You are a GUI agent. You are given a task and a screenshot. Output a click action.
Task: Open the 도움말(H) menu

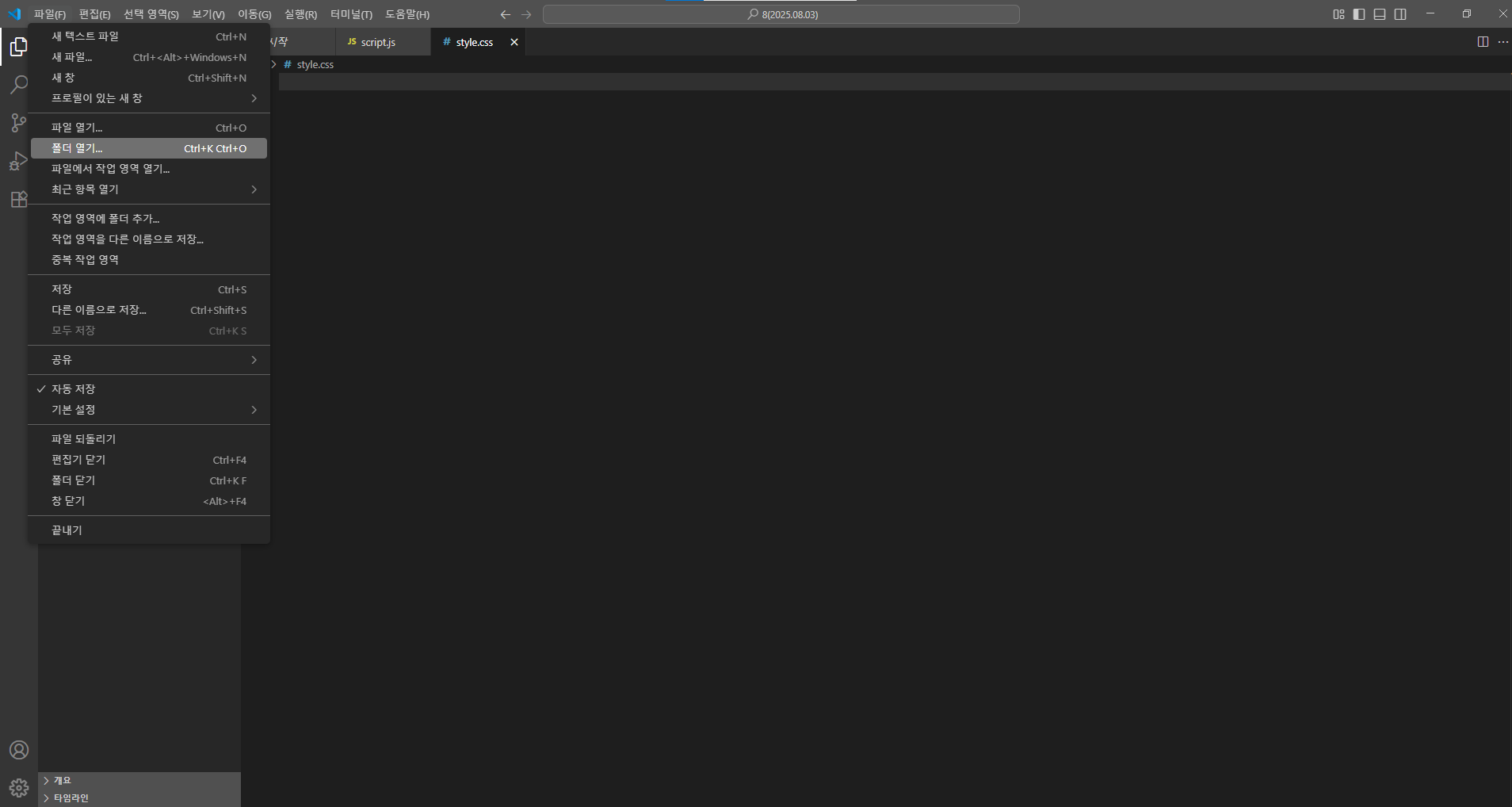click(407, 14)
